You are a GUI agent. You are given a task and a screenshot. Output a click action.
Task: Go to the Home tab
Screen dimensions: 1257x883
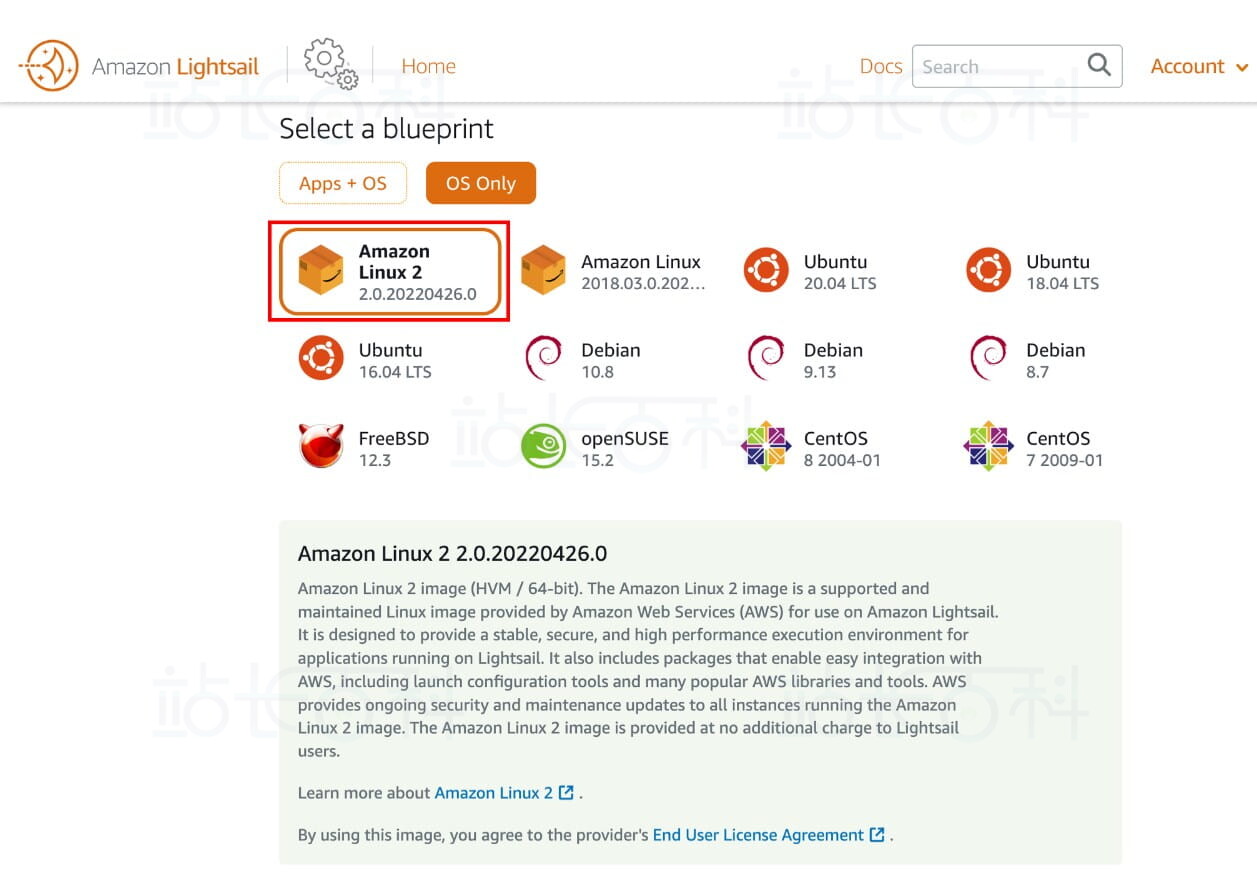pyautogui.click(x=428, y=66)
